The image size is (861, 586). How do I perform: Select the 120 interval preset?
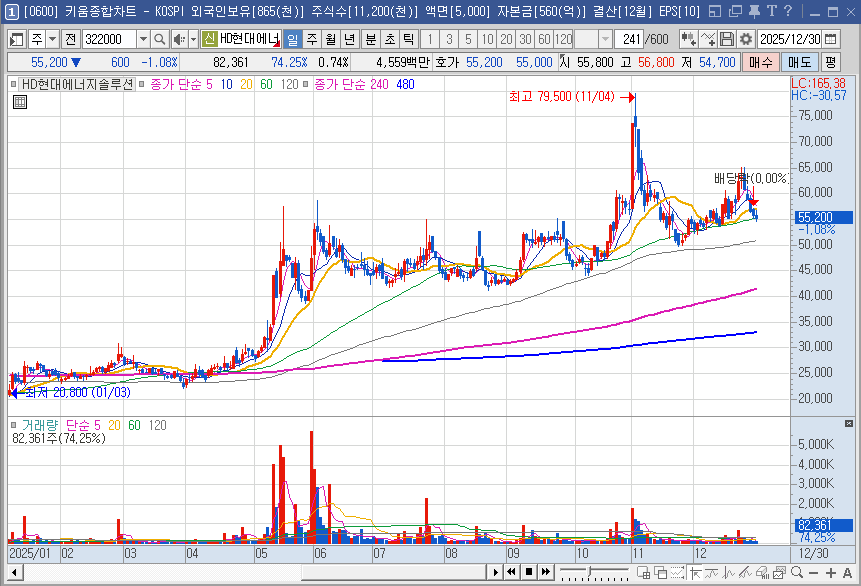click(563, 39)
